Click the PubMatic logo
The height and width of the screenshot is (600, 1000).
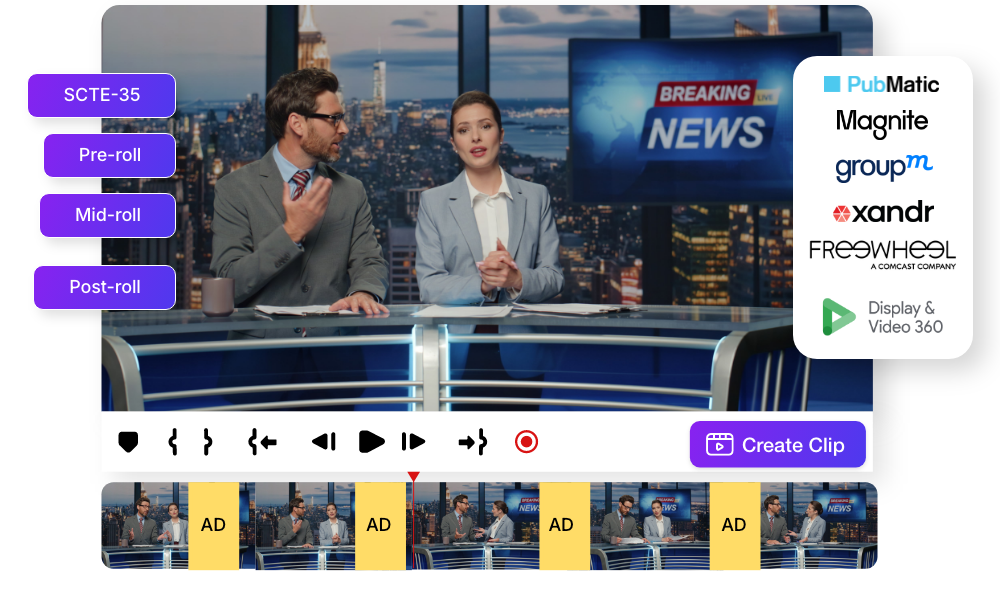(x=882, y=84)
